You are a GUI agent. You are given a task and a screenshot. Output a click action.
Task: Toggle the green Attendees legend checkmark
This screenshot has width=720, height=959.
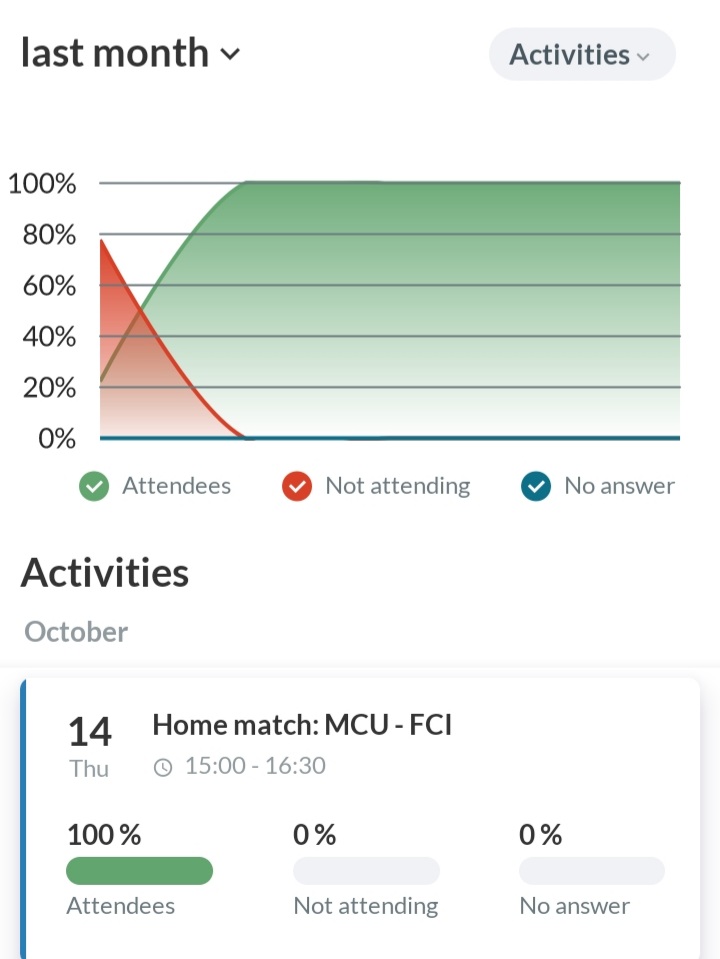tap(94, 487)
